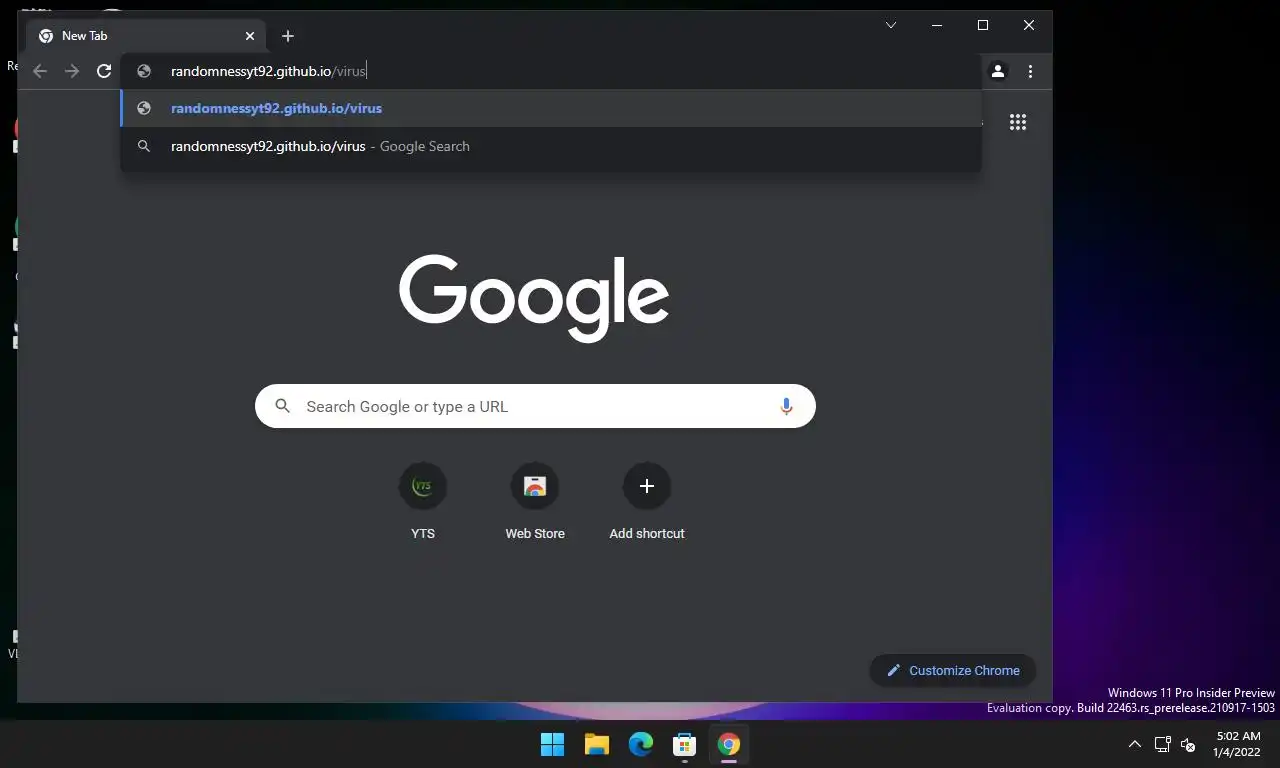Open the Windows Start menu
1280x768 pixels.
(x=552, y=744)
